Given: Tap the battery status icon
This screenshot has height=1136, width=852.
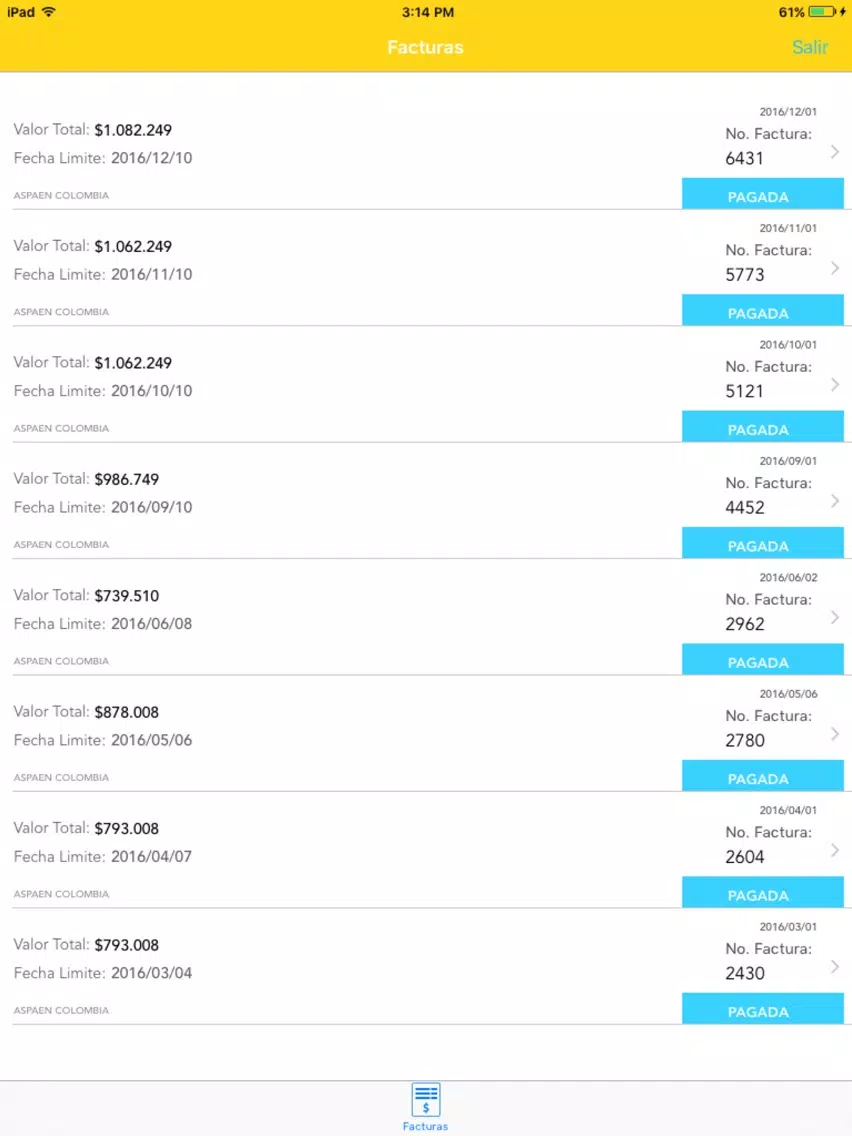Looking at the screenshot, I should pyautogui.click(x=822, y=12).
